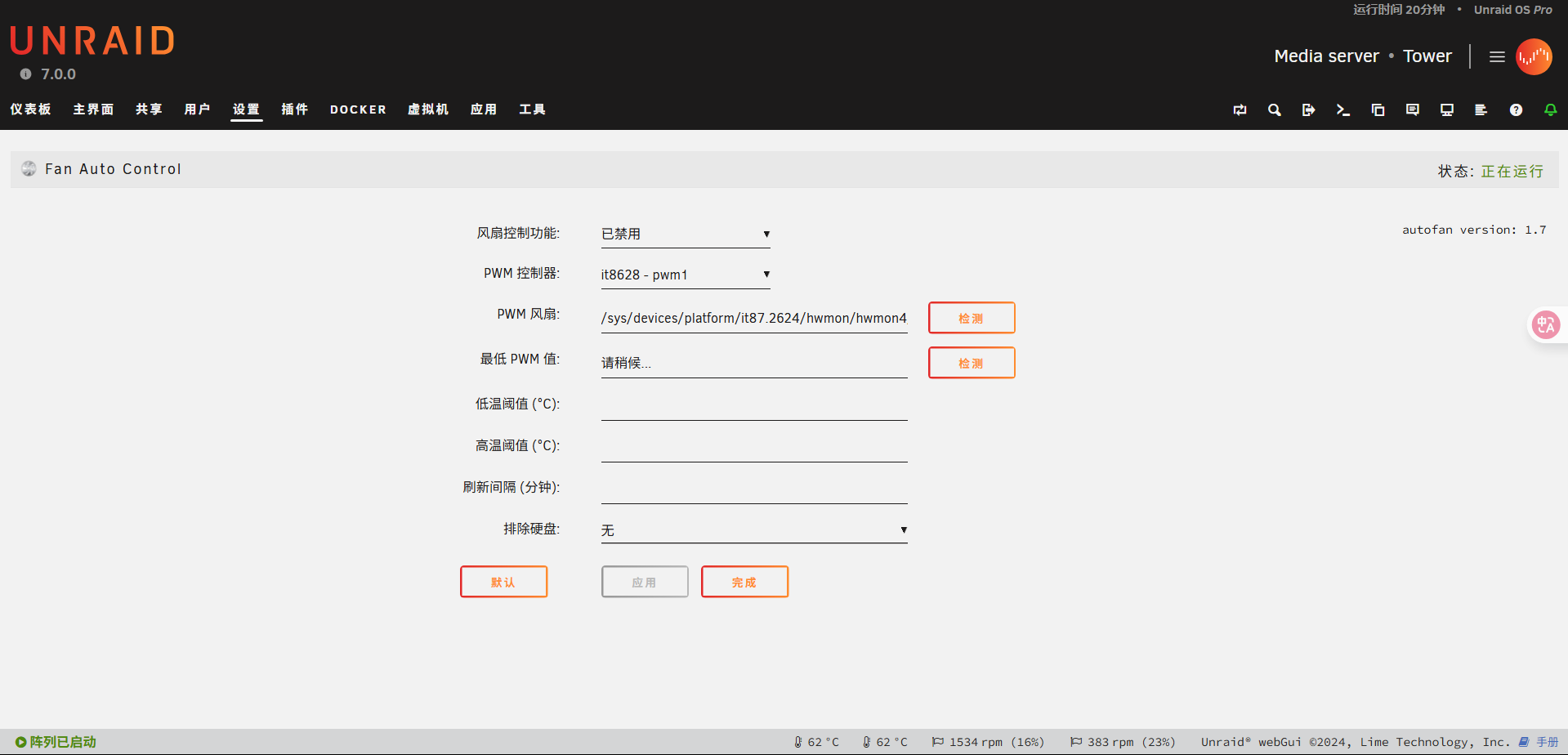Focus the 低温阈值 (°C) input field
1568x755 pixels.
click(x=754, y=405)
